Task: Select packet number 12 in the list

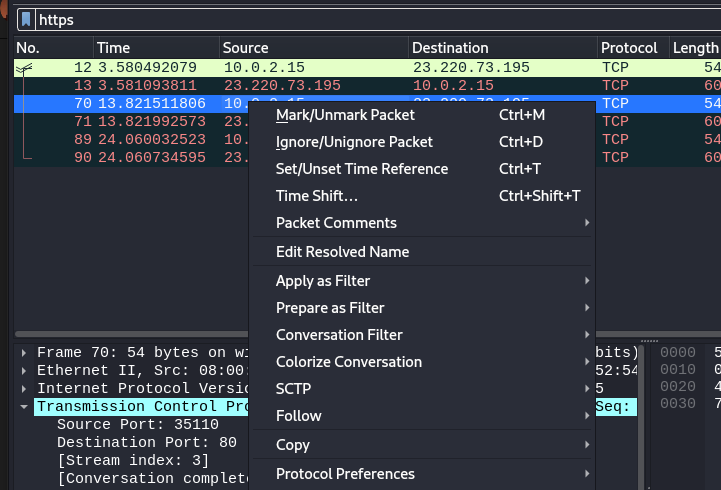Action: (x=150, y=67)
